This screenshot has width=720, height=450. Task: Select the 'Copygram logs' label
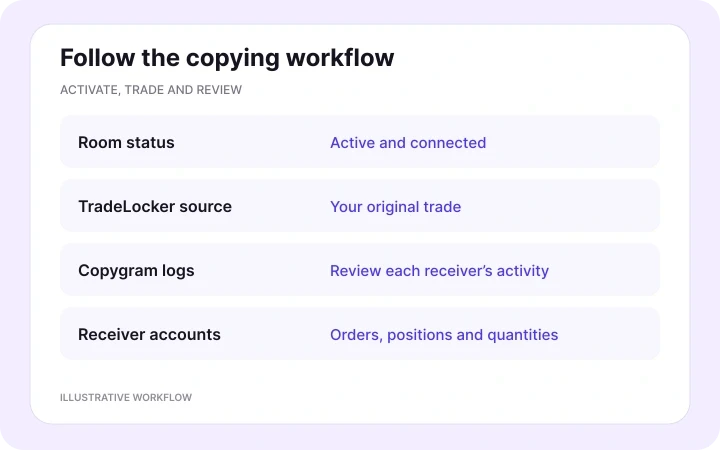coord(136,271)
